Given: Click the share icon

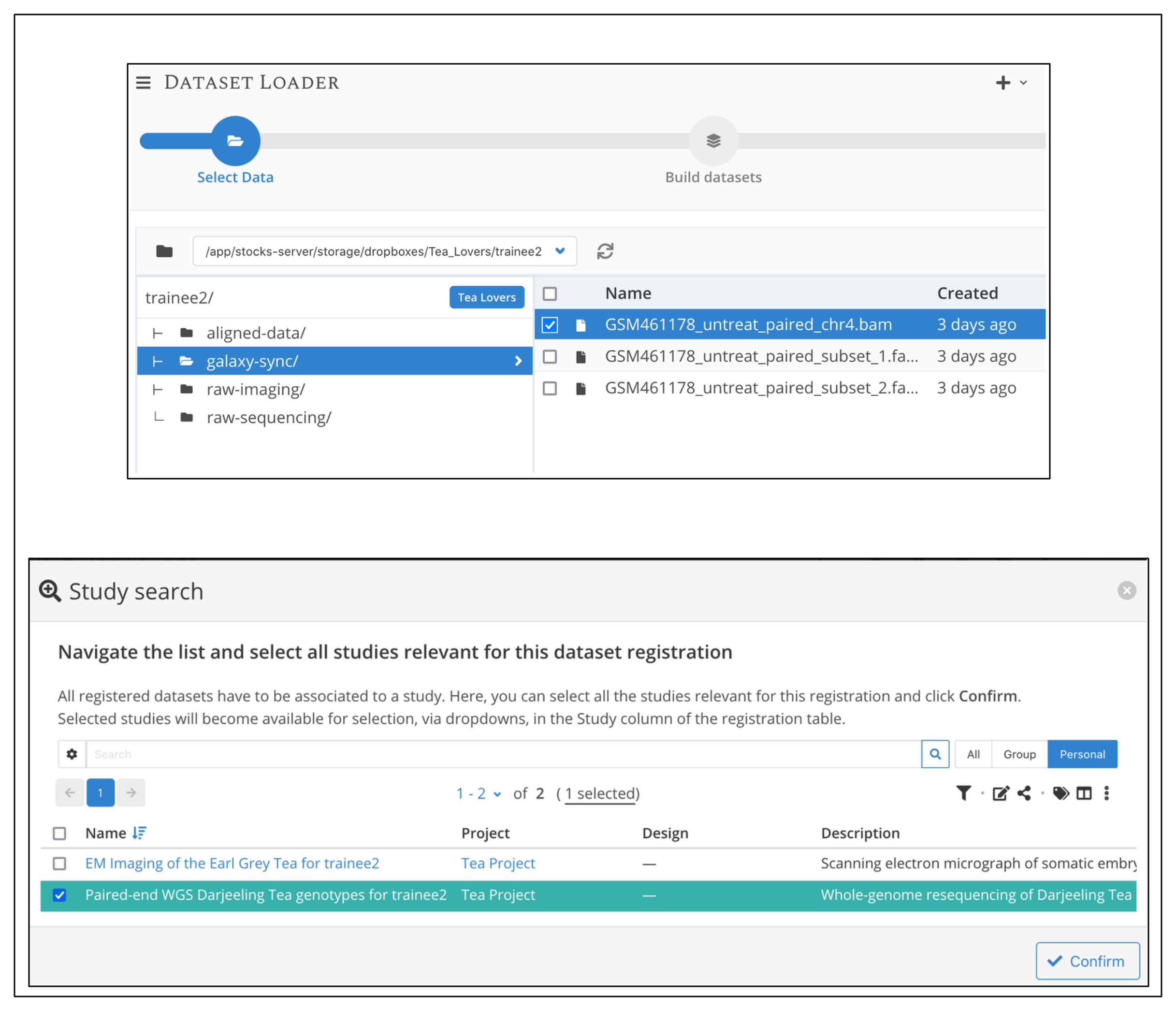Looking at the screenshot, I should click(1024, 793).
